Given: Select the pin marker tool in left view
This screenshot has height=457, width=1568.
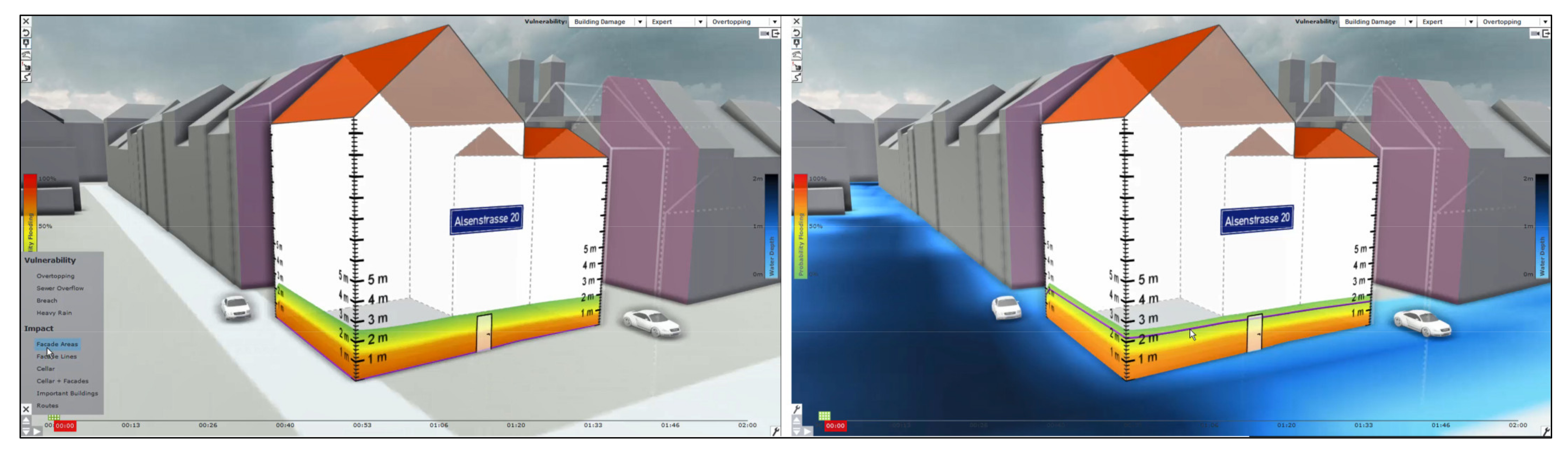Looking at the screenshot, I should point(26,43).
